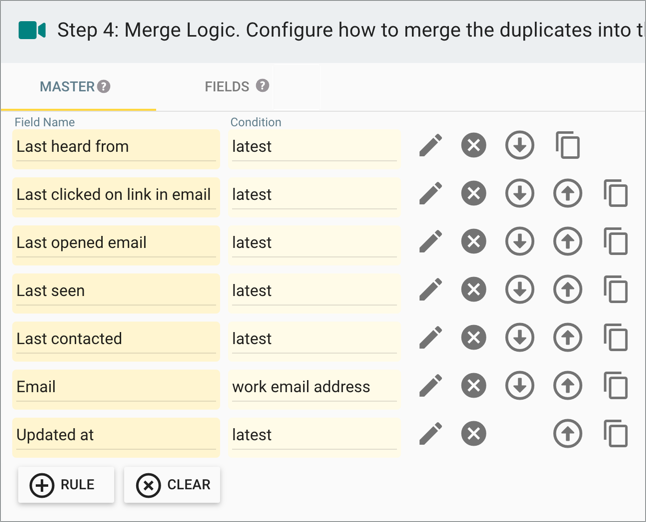Edit the Email rule with pencil icon
The height and width of the screenshot is (522, 646).
pyautogui.click(x=430, y=386)
